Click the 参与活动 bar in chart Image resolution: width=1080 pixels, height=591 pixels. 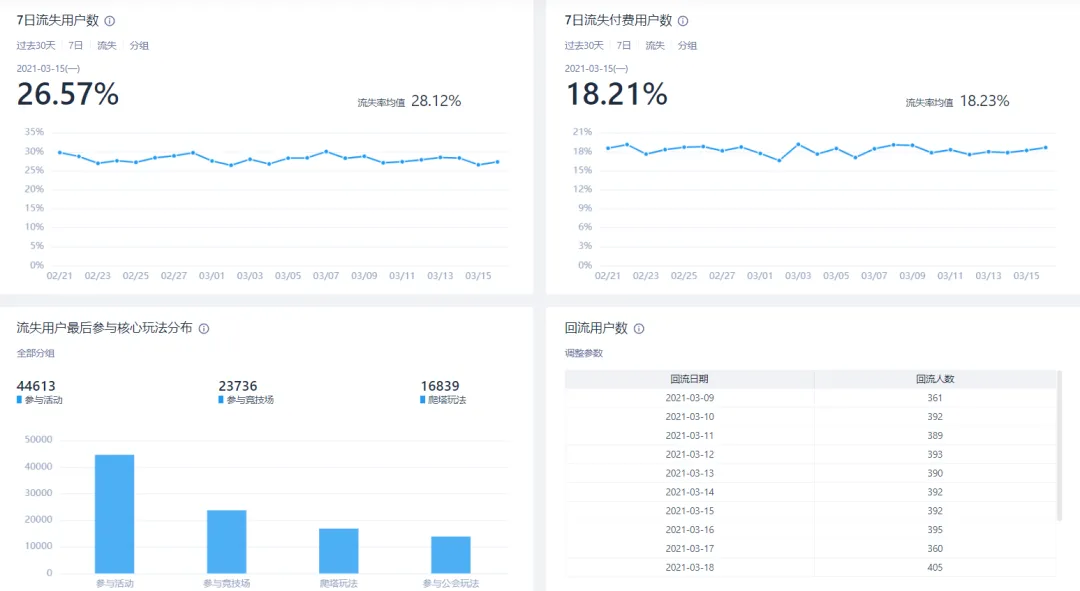(114, 514)
